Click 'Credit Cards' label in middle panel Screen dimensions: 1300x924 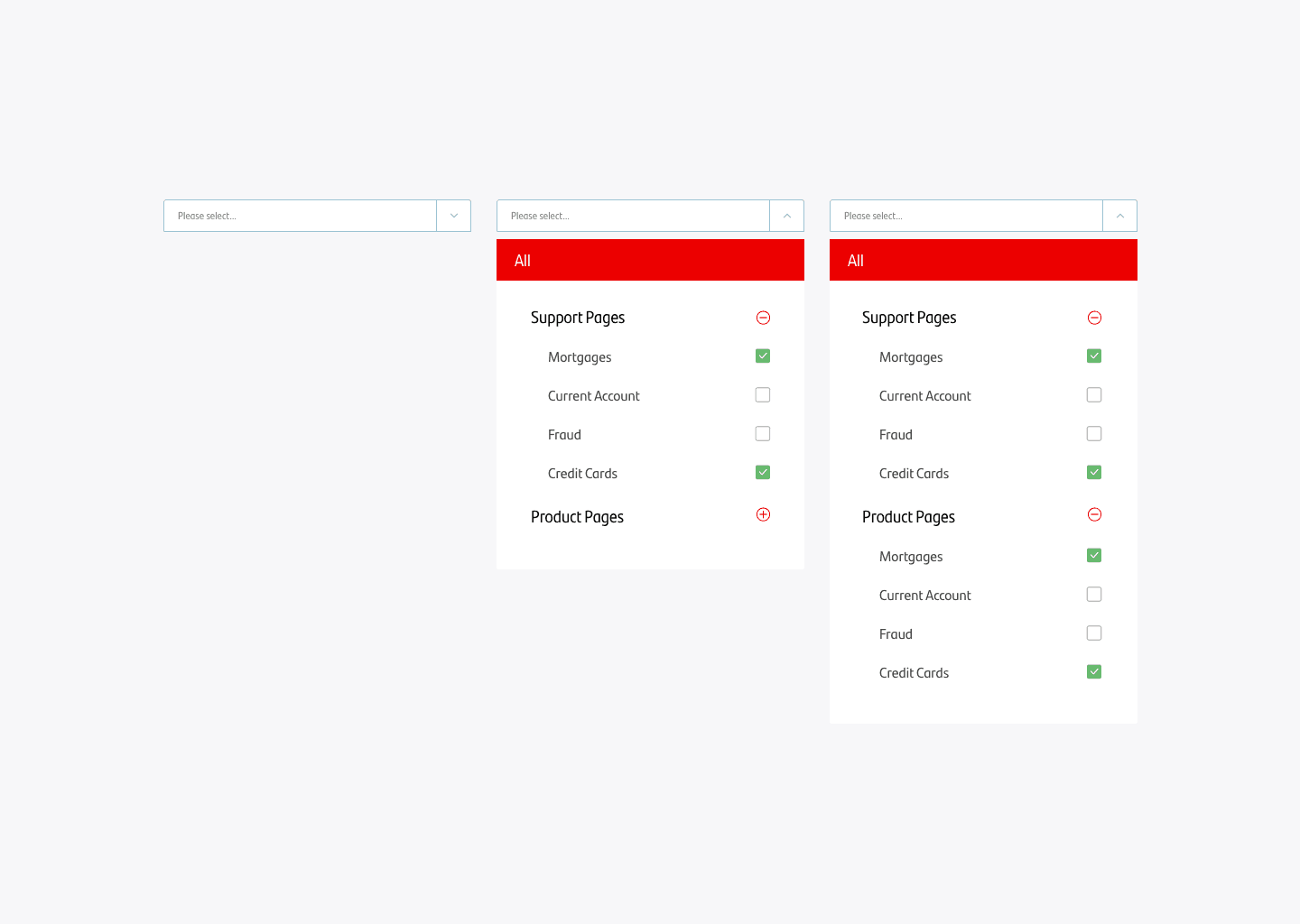pos(582,473)
